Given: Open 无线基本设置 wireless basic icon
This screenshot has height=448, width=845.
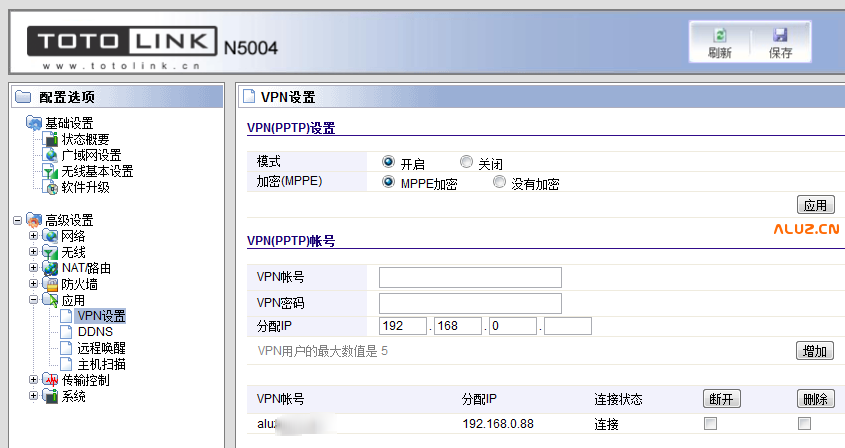Looking at the screenshot, I should [51, 171].
